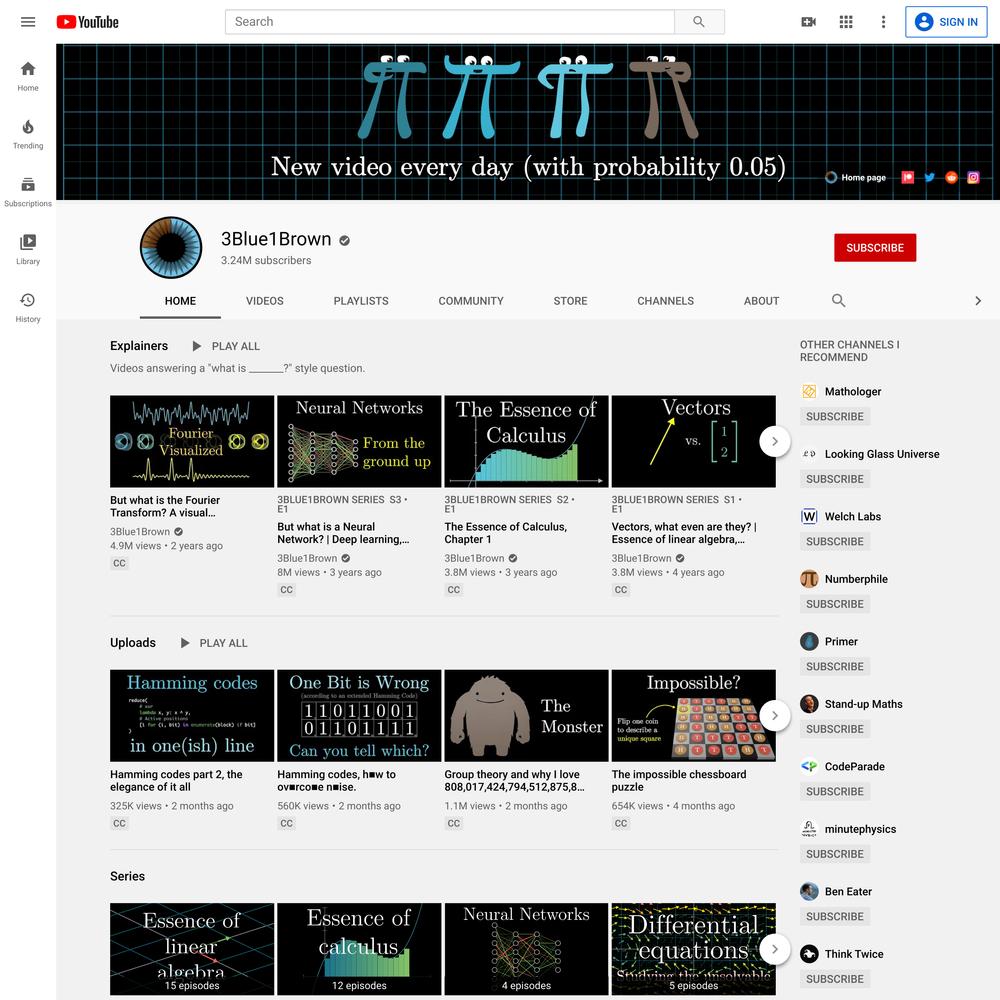Open the HOME channel tab

coord(180,301)
